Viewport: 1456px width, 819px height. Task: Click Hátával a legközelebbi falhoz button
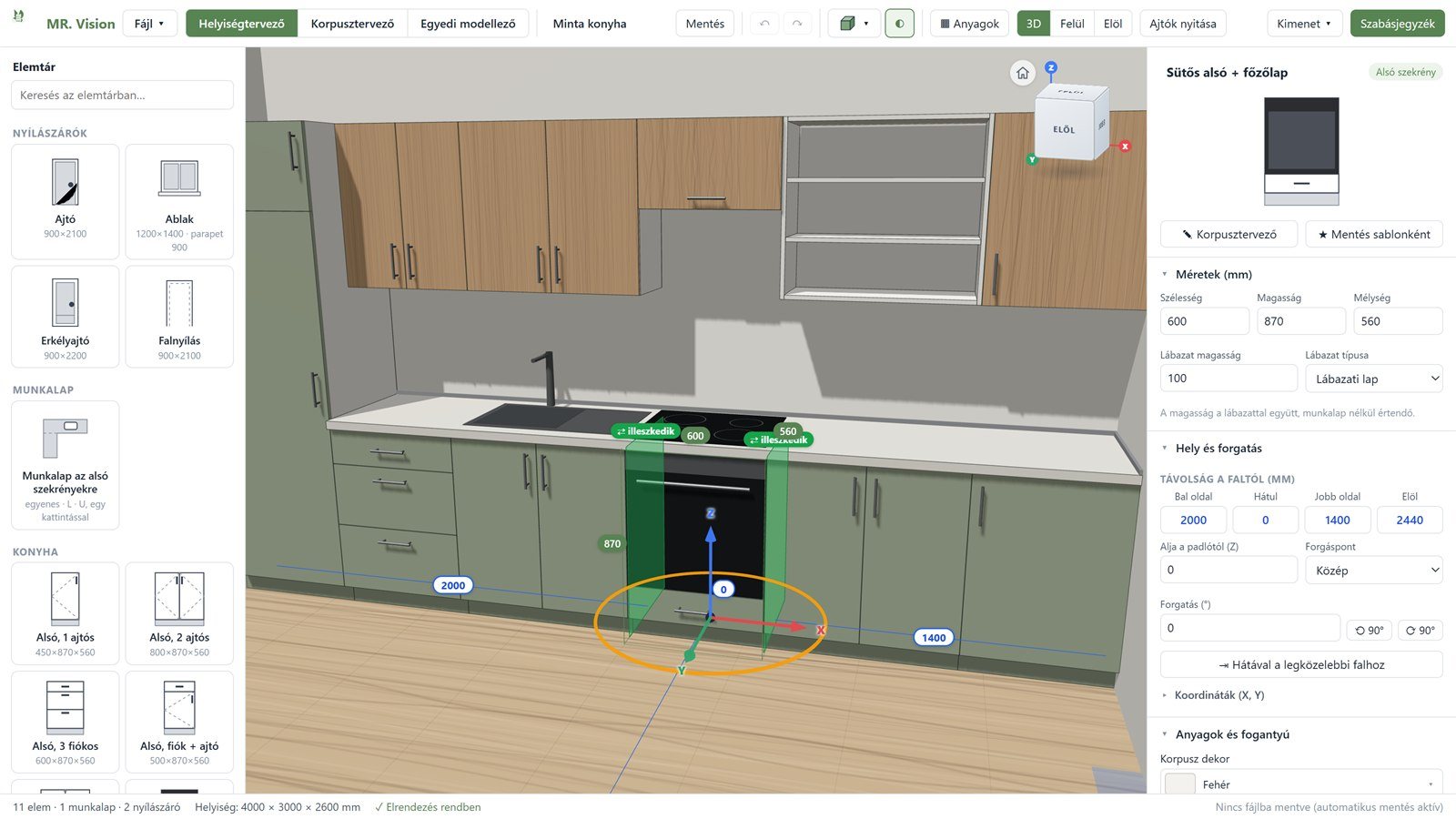pos(1301,664)
